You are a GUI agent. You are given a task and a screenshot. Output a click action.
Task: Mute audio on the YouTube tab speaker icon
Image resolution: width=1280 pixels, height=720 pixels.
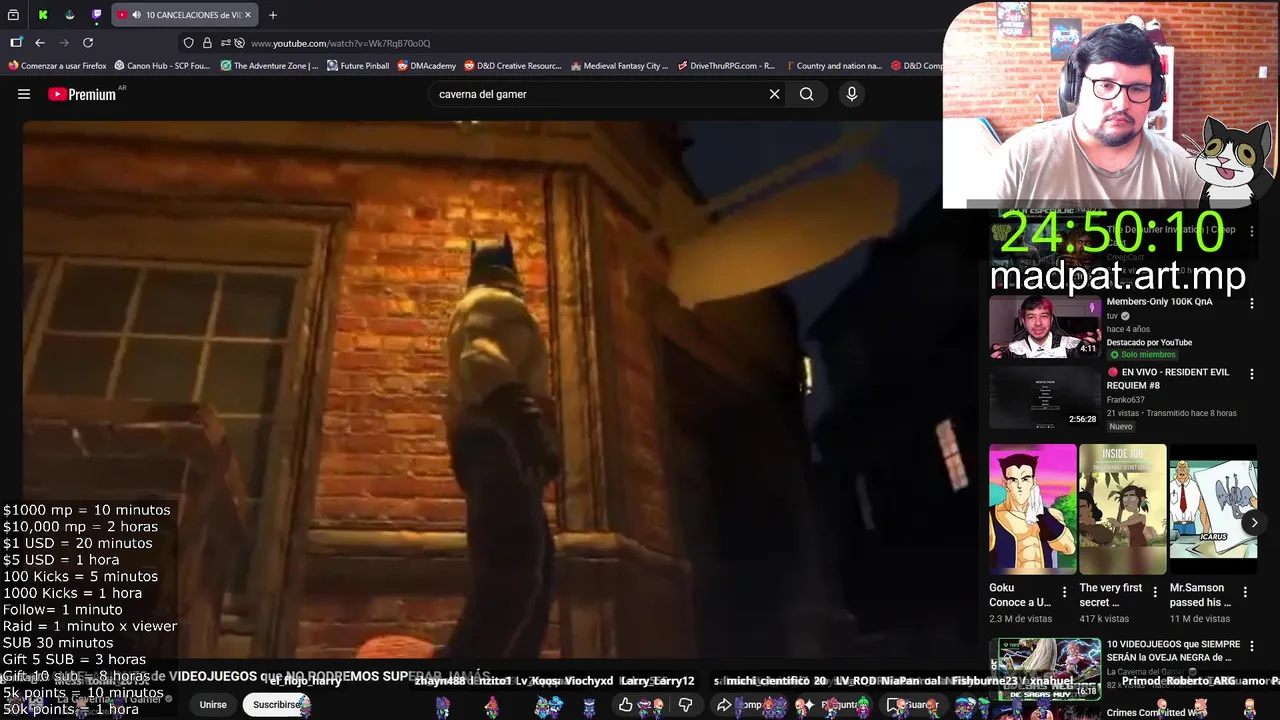136,15
